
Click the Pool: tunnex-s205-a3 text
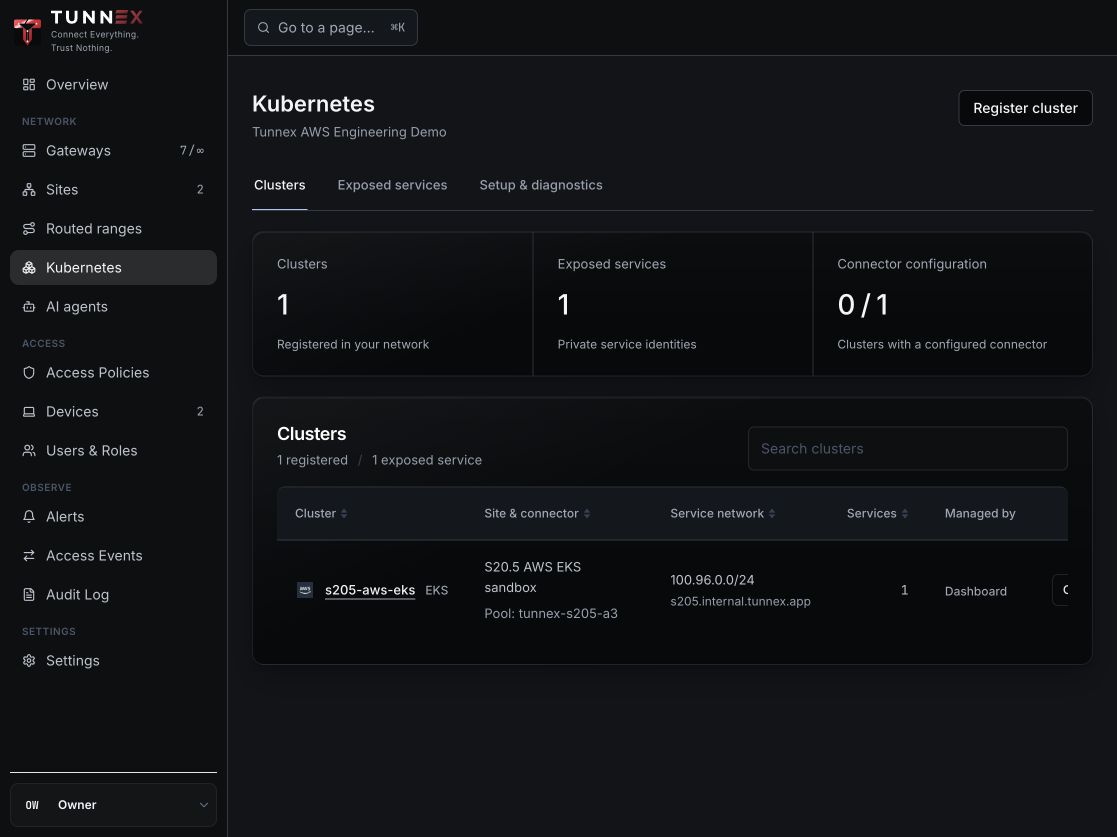[551, 613]
